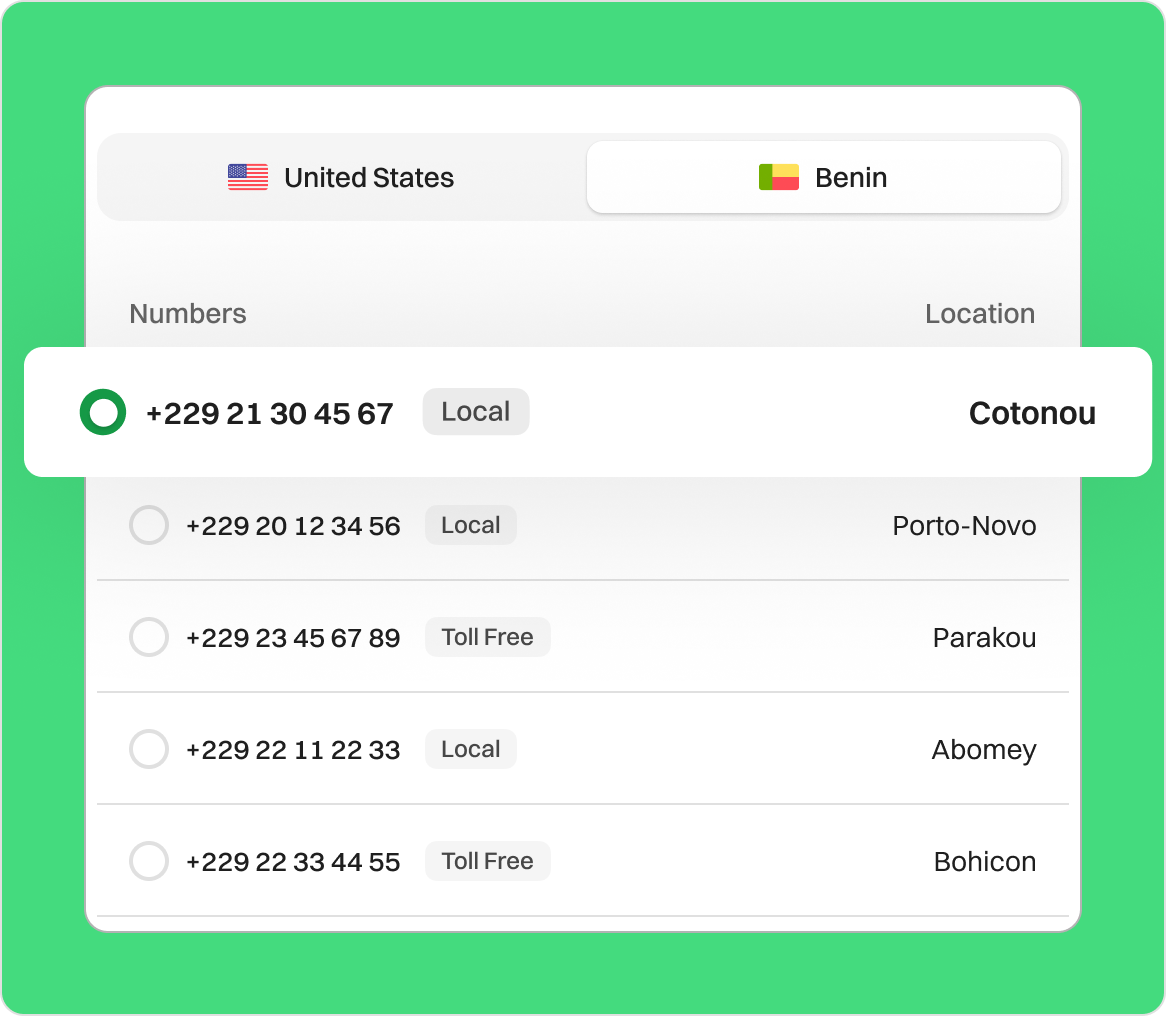
Task: Select the Bohicon number radio button
Action: click(x=149, y=862)
